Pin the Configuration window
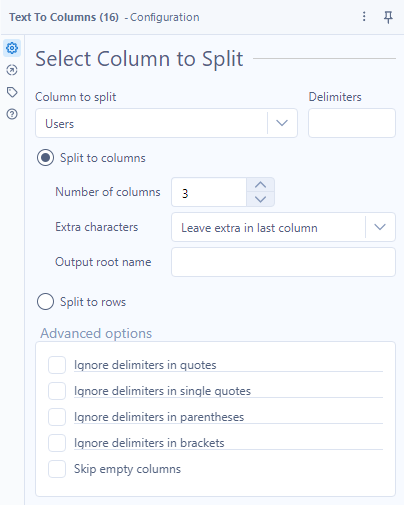 tap(388, 17)
